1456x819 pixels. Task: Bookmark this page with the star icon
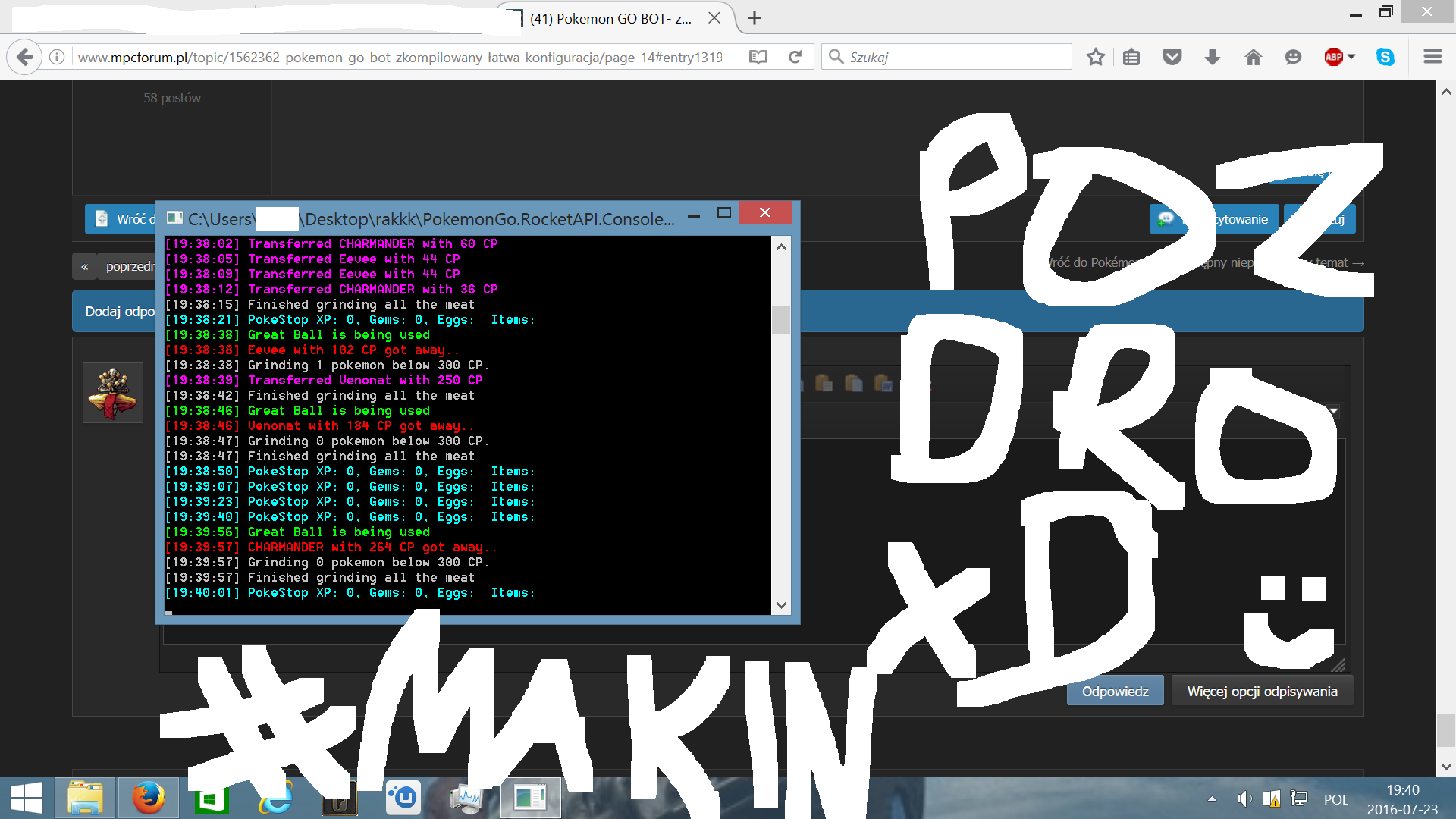click(1095, 57)
